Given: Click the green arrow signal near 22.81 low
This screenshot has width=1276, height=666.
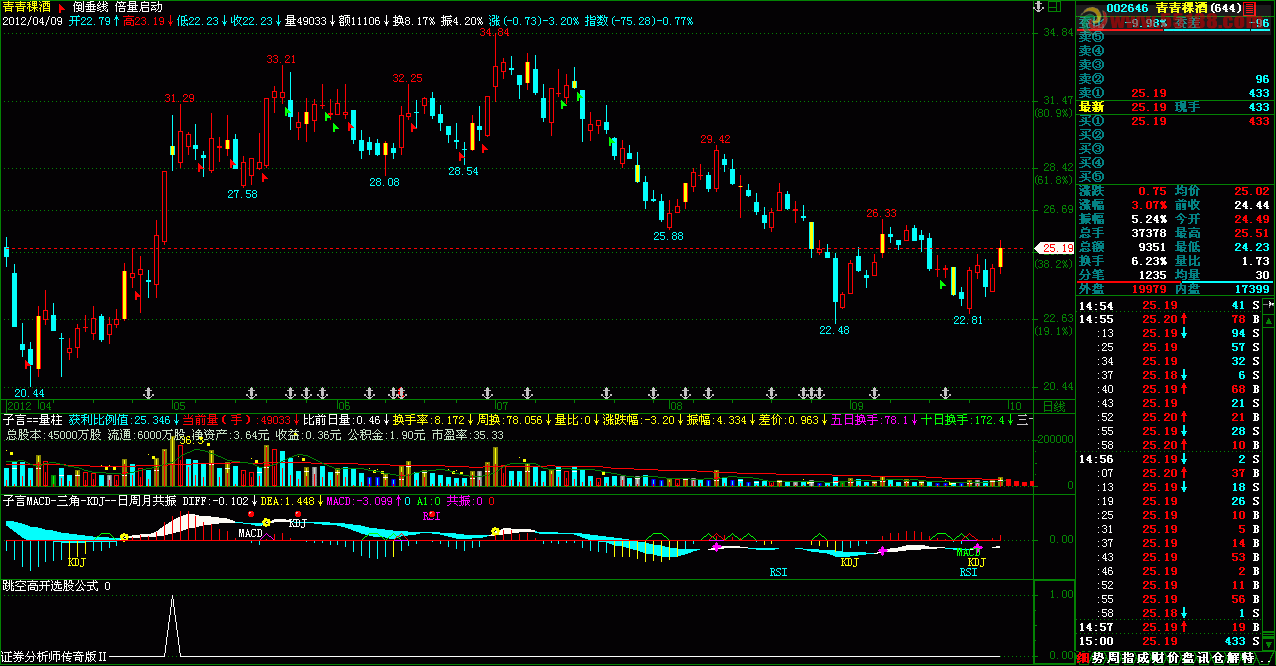Looking at the screenshot, I should pyautogui.click(x=942, y=286).
